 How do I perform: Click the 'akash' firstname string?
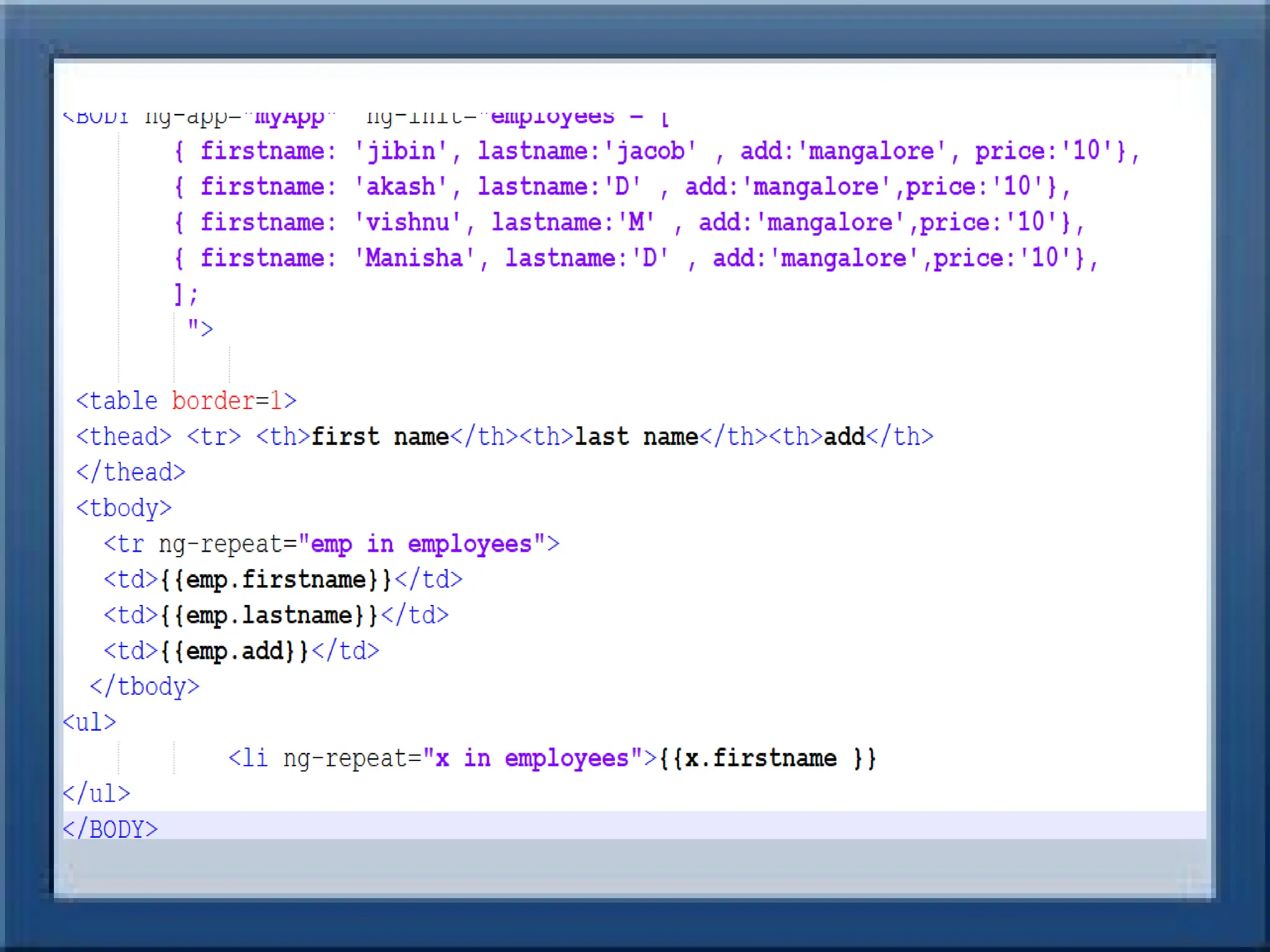401,187
